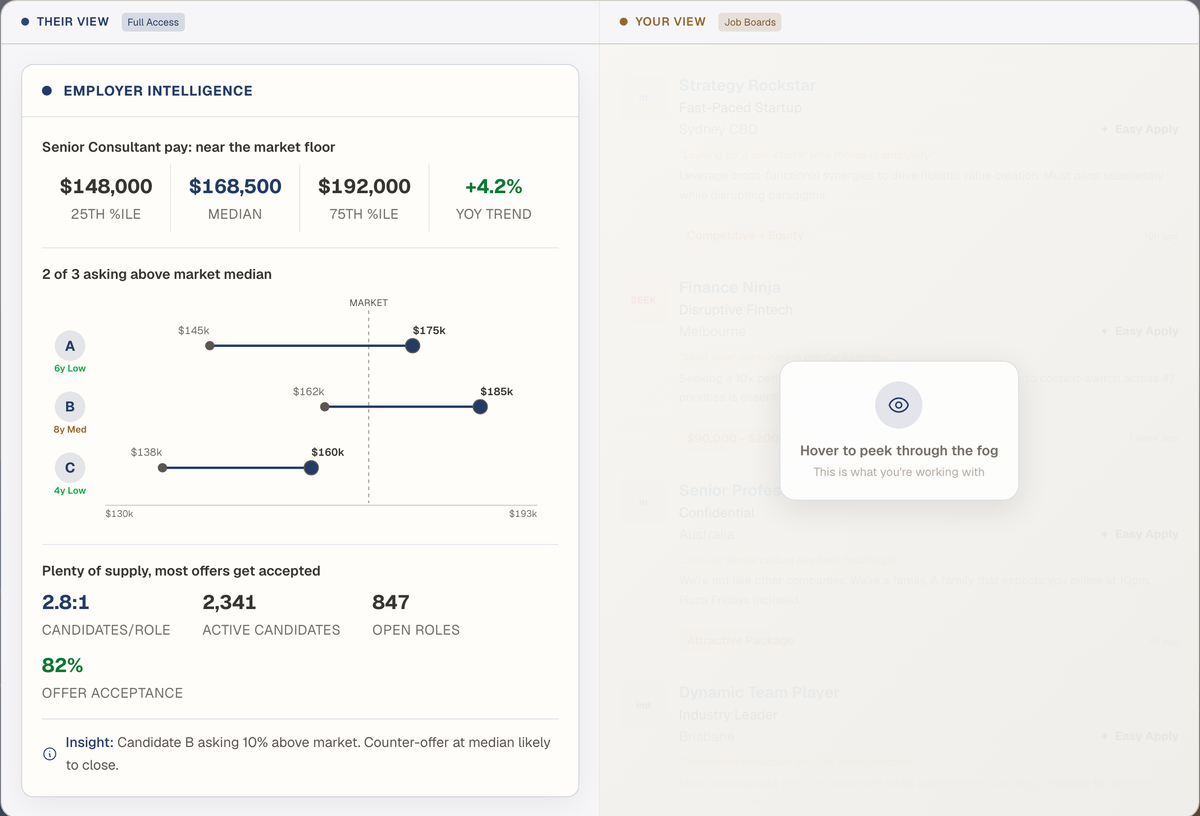Screen dimensions: 1200x816
Task: Click the info icon beside the Insight text
Action: click(x=50, y=754)
